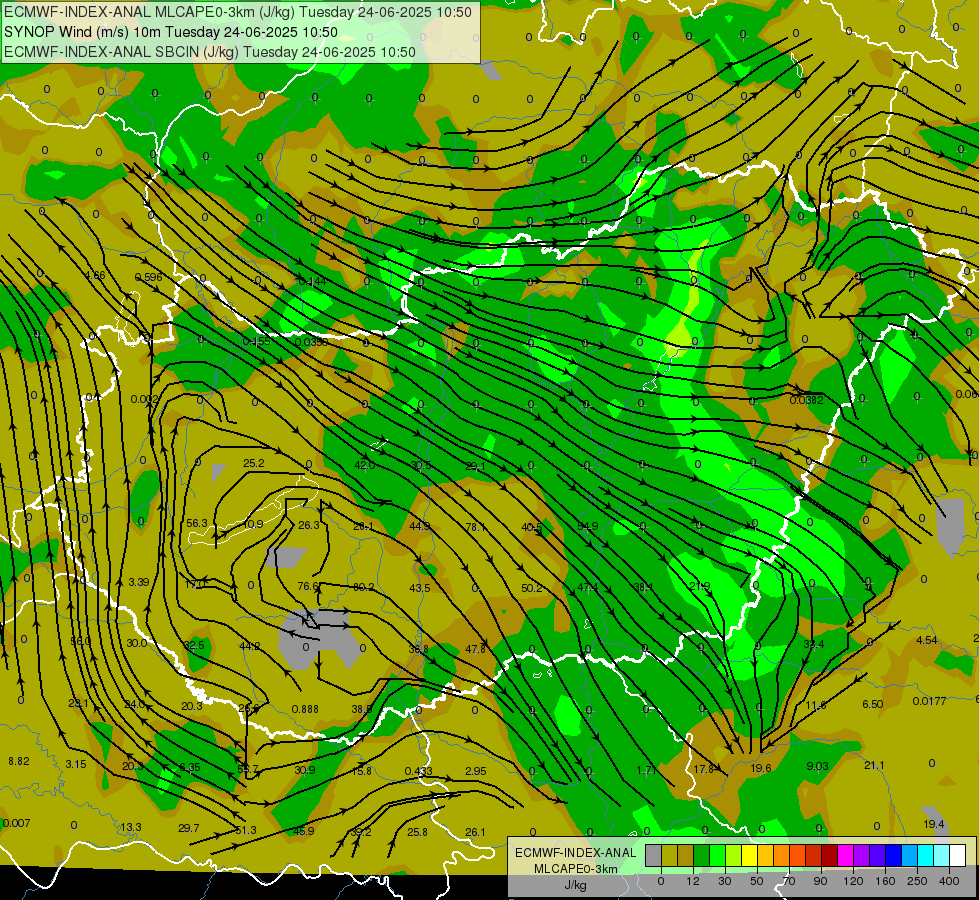Click the map value 4.66
Screen dimensions: 979x900
pyautogui.click(x=95, y=275)
